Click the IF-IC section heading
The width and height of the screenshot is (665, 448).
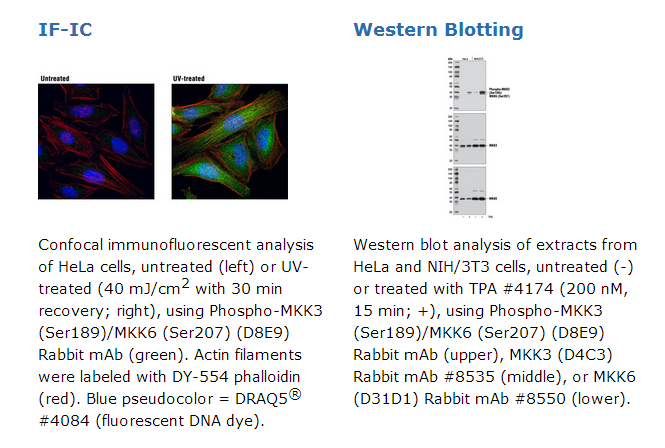tap(65, 30)
